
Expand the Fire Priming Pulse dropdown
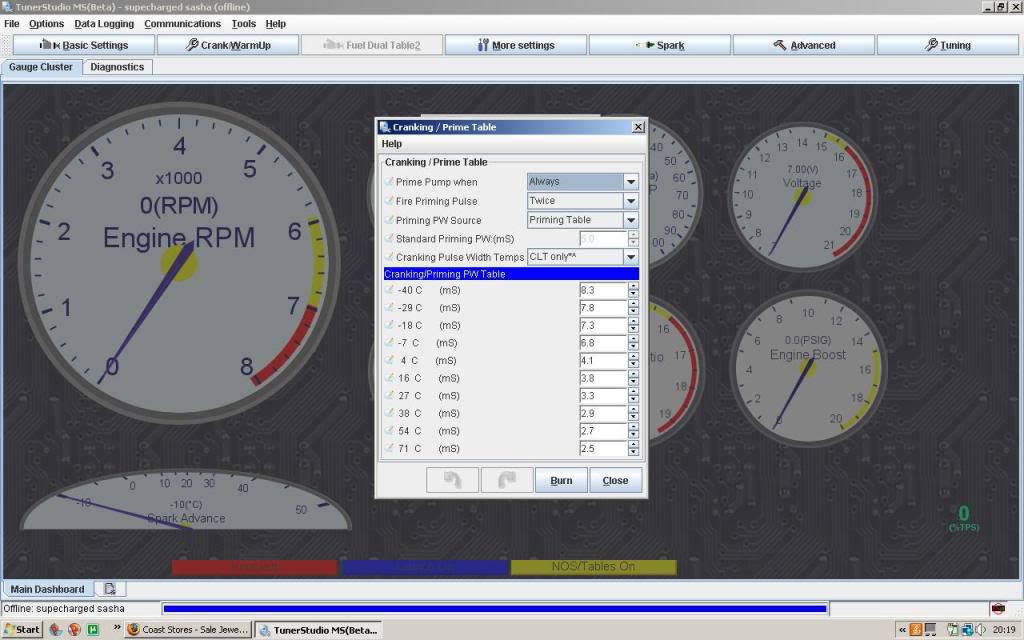pyautogui.click(x=630, y=201)
